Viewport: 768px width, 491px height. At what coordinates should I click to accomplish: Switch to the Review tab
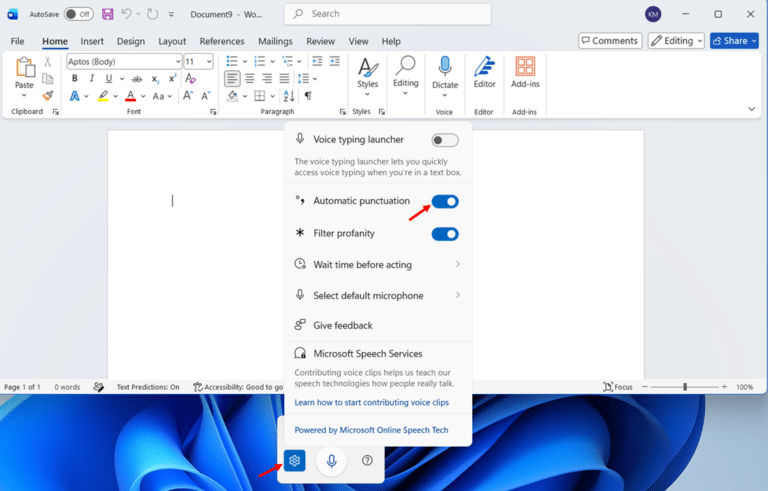(320, 41)
